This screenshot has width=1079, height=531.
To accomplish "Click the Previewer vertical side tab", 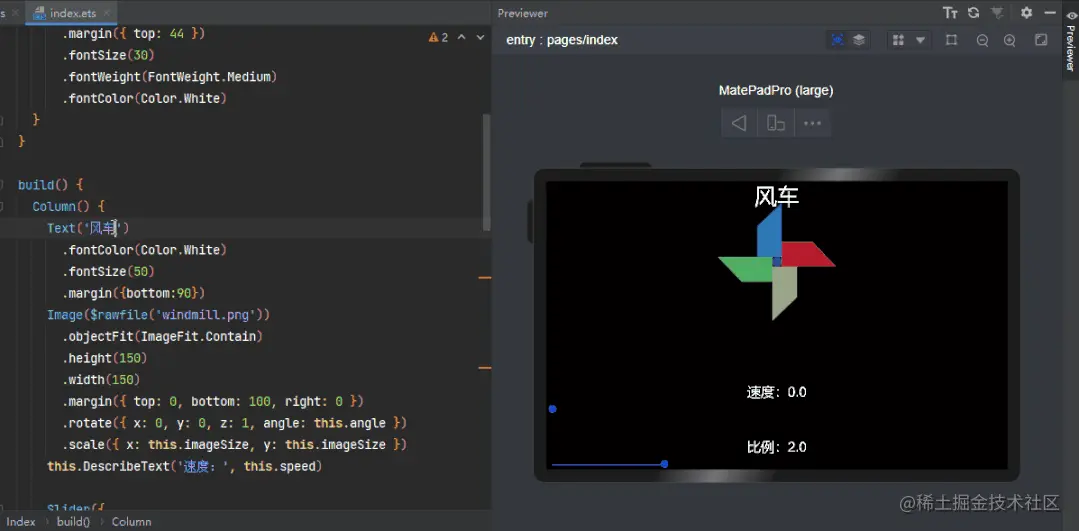I will point(1070,41).
